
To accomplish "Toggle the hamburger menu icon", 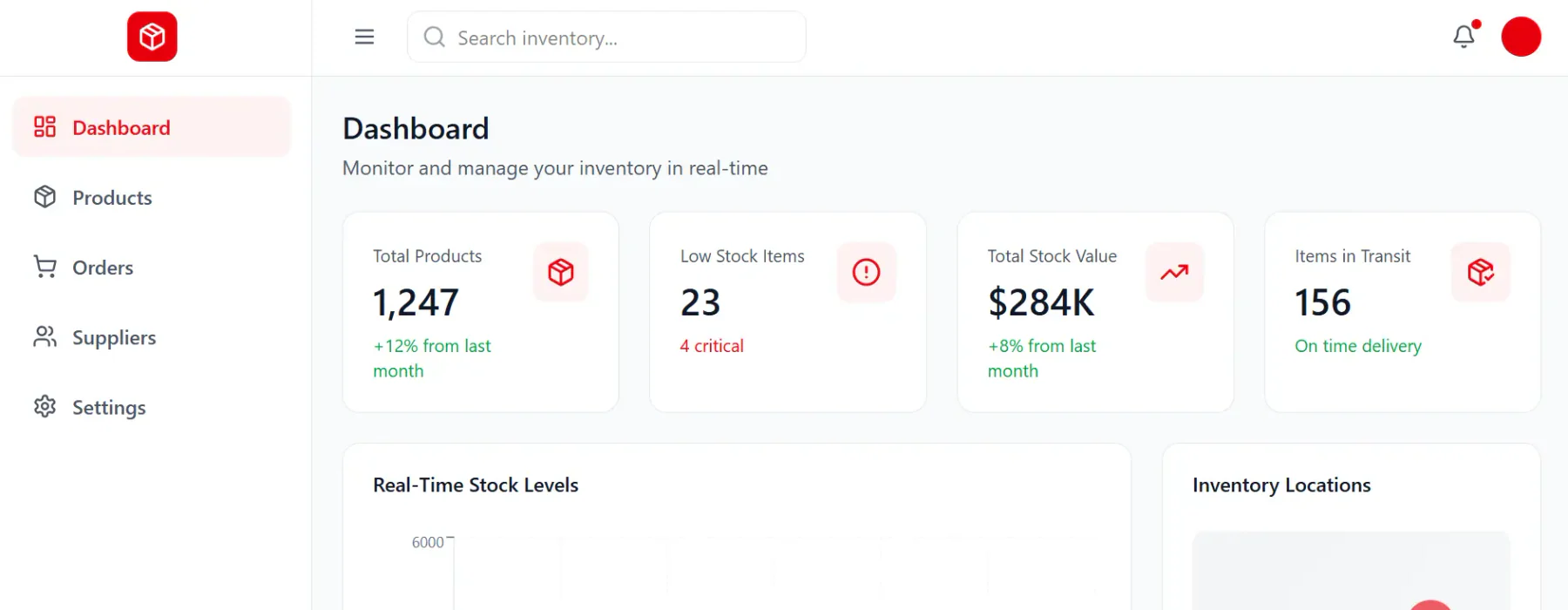I will click(364, 37).
